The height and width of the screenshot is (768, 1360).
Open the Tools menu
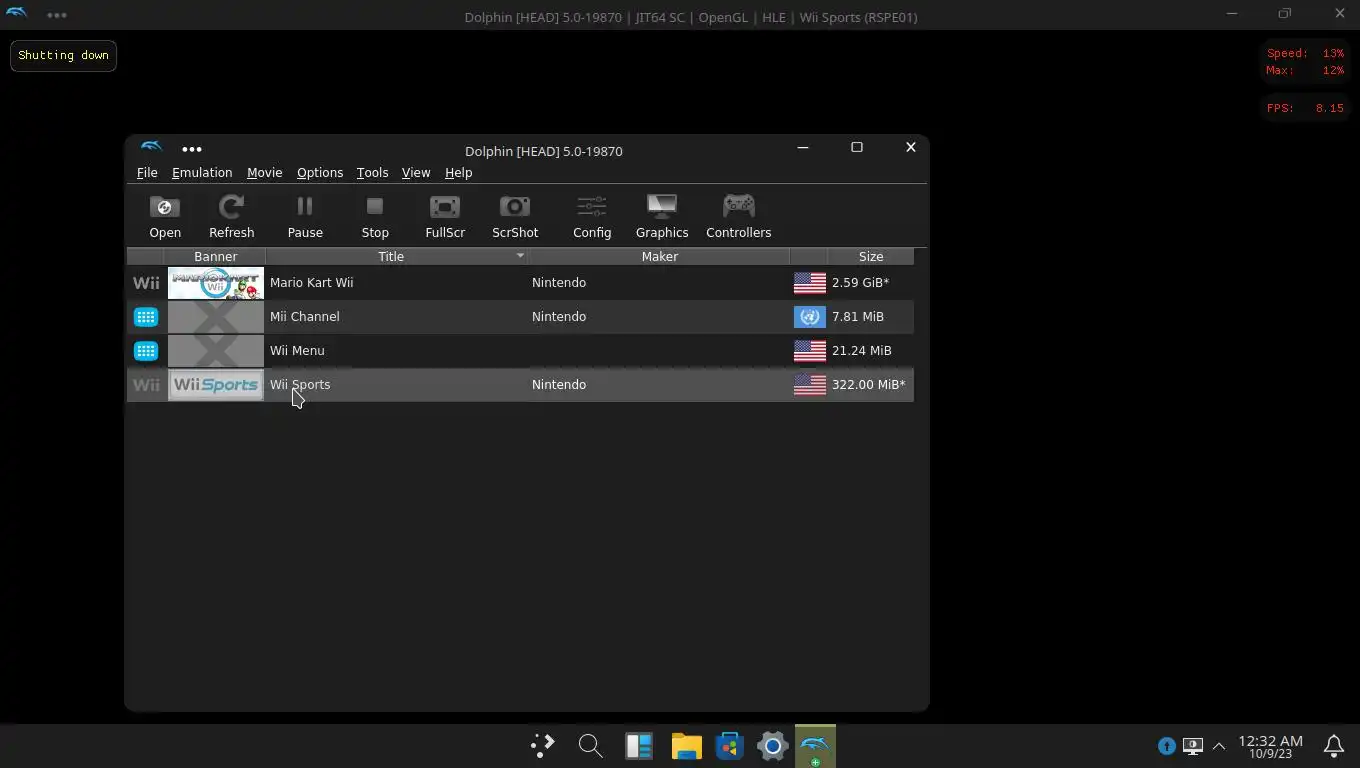(x=372, y=172)
